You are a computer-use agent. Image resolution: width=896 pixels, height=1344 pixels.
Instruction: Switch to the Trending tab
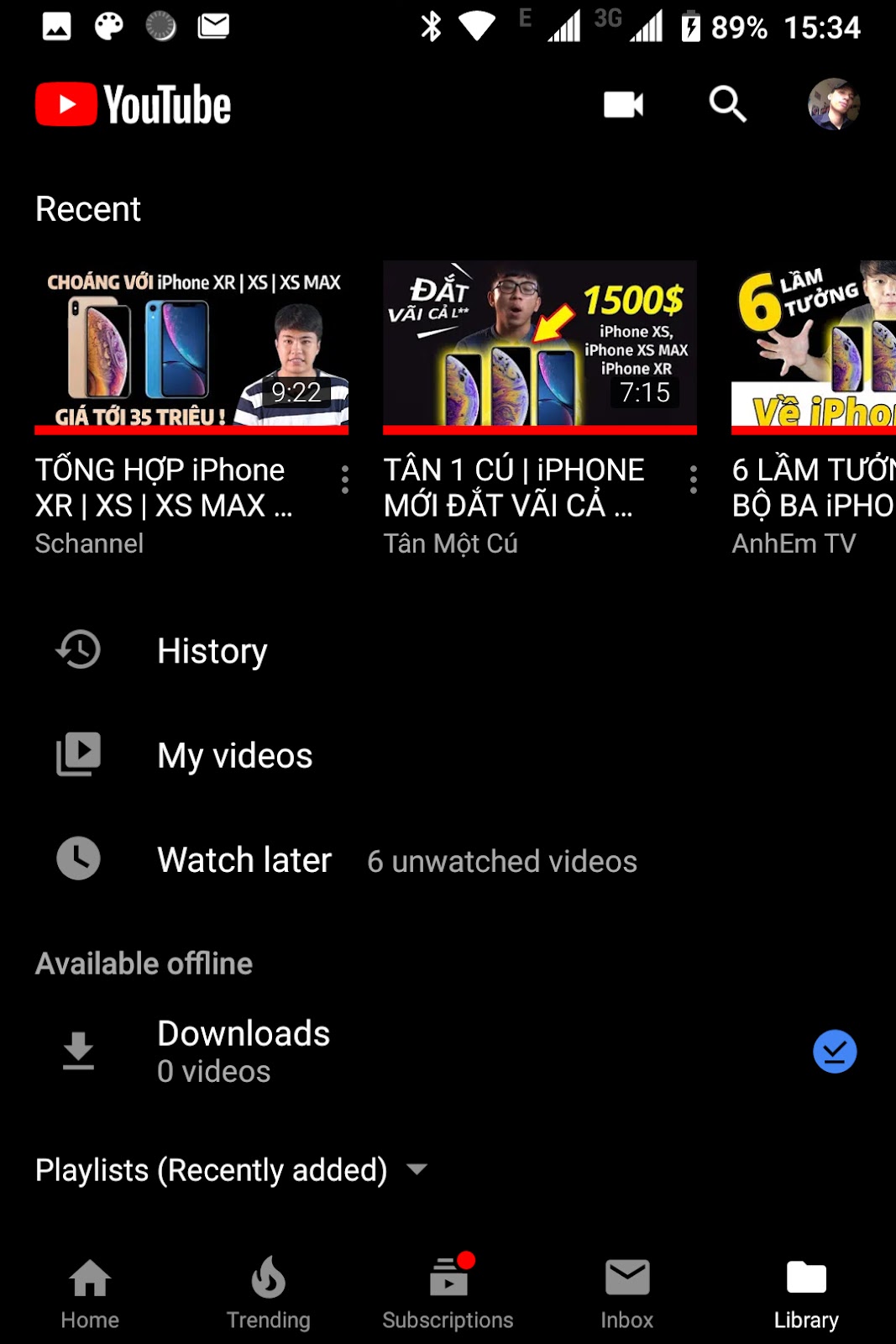(269, 1294)
